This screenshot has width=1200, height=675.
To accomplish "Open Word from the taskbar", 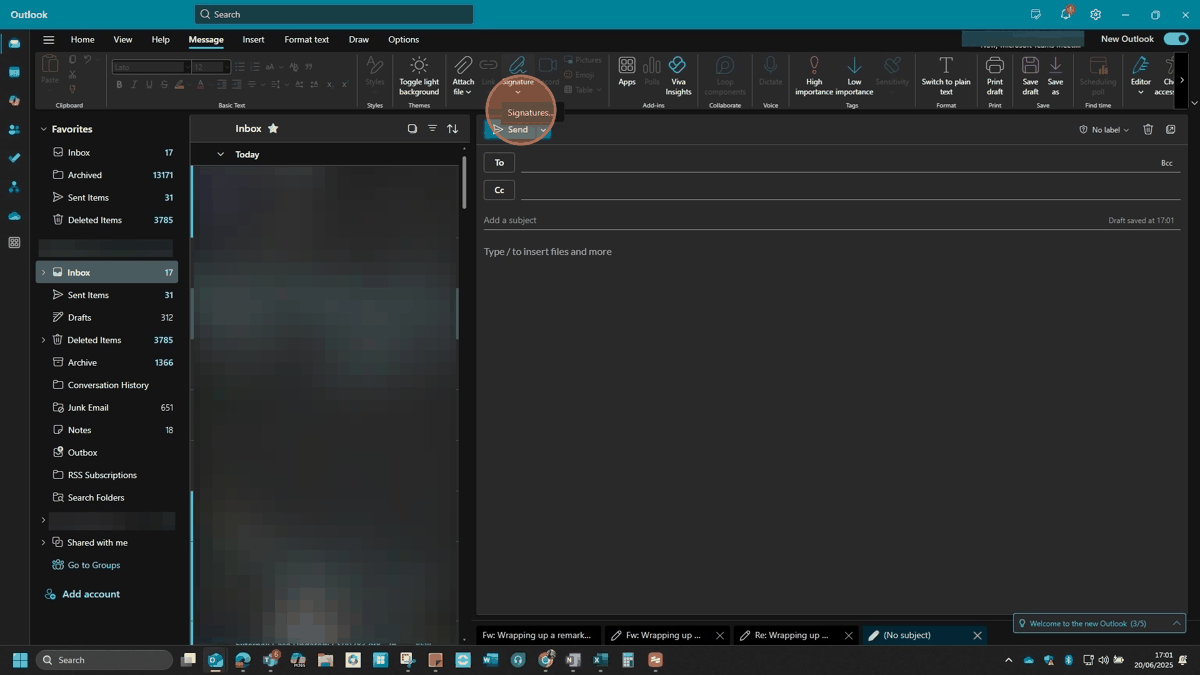I will tap(490, 660).
